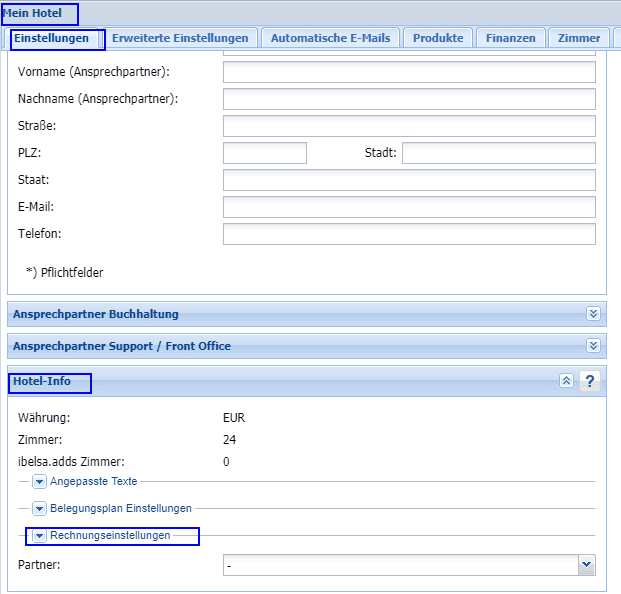Image resolution: width=621 pixels, height=594 pixels.
Task: Focus the Nachname (Ansprechpartner) text field
Action: pos(409,99)
